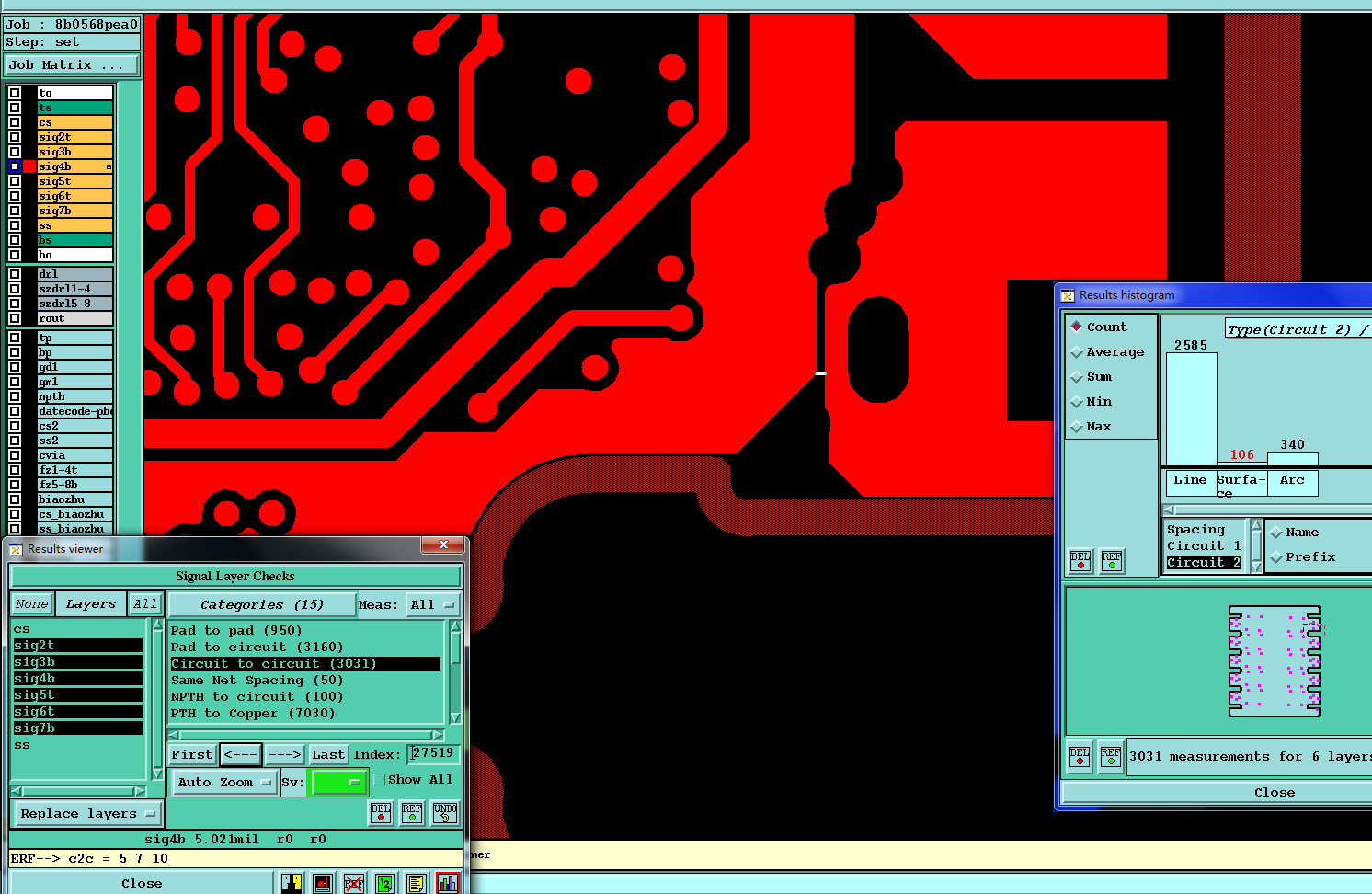Click upper REF icon in histogram window
Screen dimensions: 1372x894
coord(1112,560)
